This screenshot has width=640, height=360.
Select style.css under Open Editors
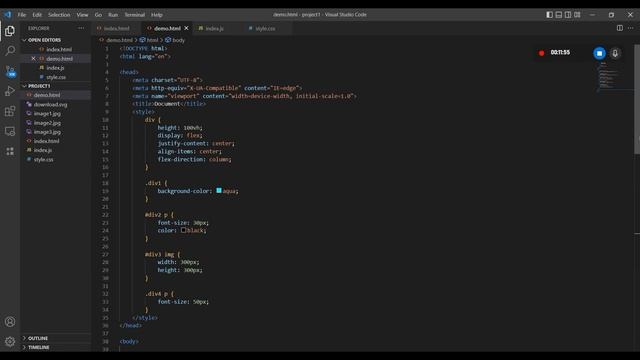click(56, 77)
